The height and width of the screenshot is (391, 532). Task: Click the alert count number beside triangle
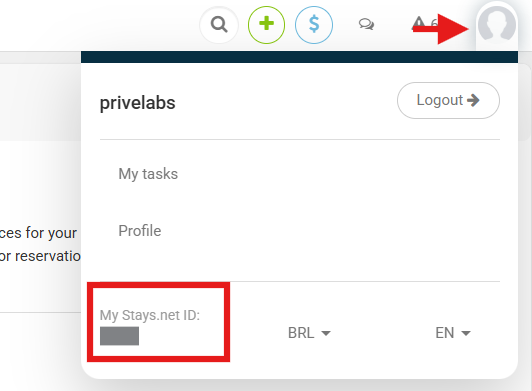pos(434,24)
